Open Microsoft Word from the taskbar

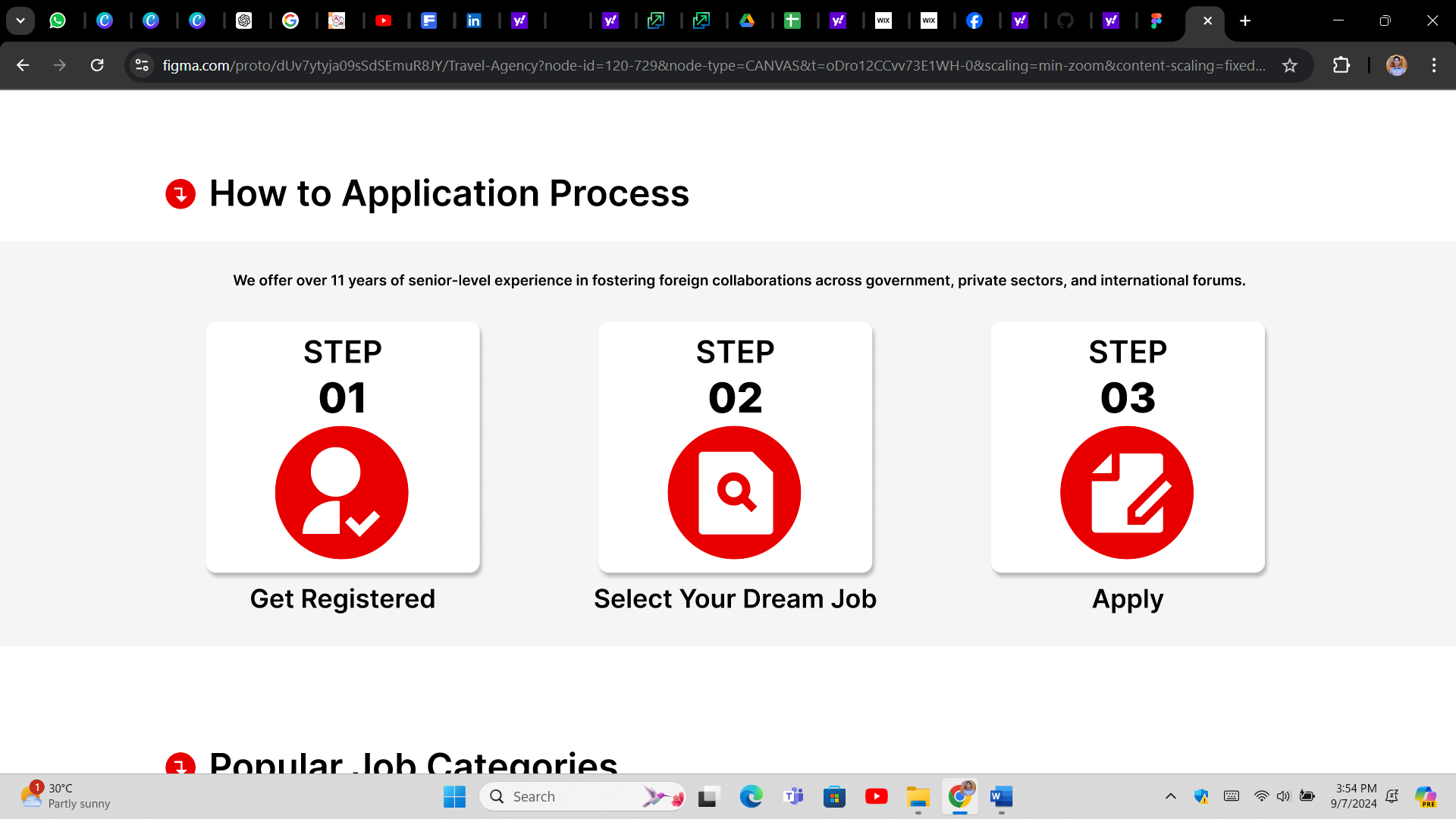(x=1001, y=796)
